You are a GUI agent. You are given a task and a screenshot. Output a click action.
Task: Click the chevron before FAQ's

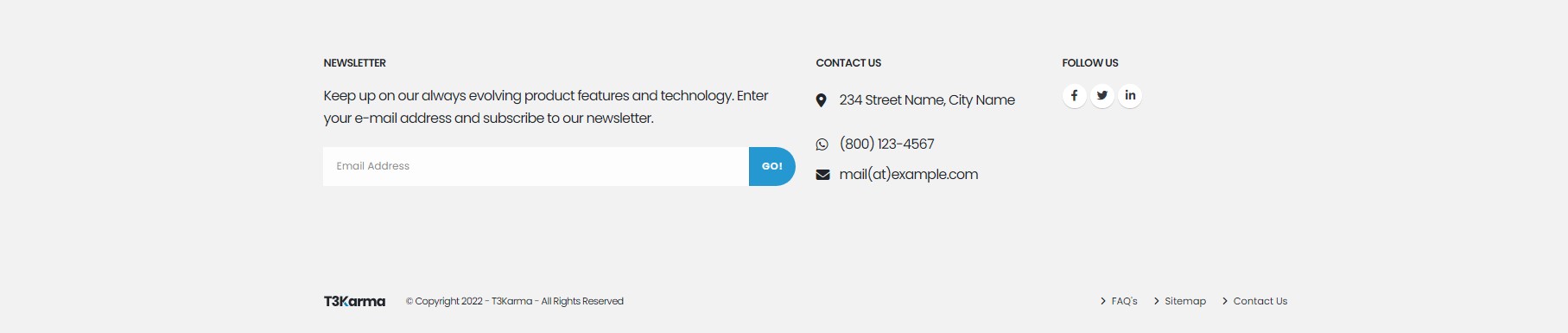(x=1103, y=301)
